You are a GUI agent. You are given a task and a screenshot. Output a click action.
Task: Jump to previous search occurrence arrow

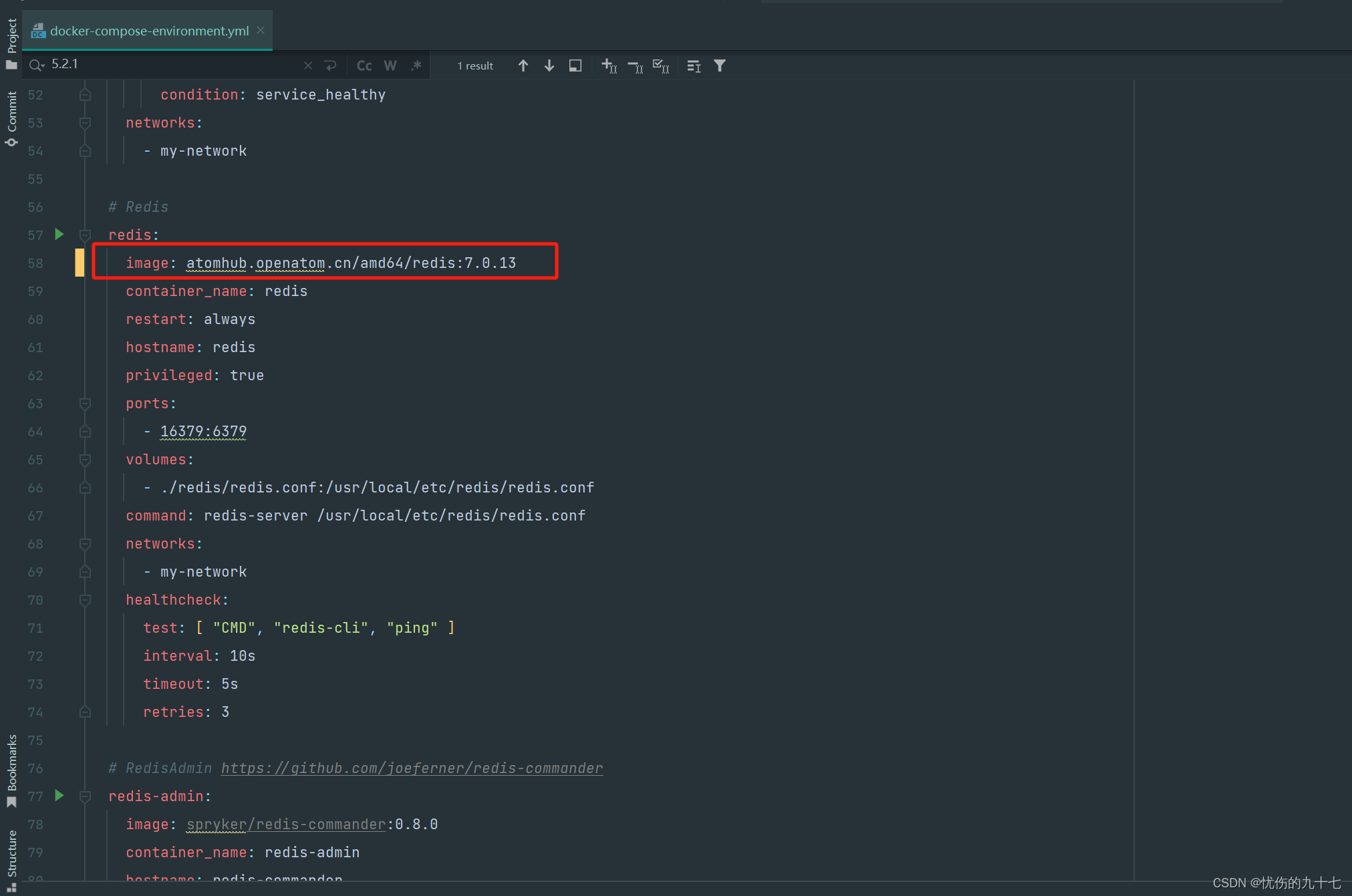pos(523,65)
